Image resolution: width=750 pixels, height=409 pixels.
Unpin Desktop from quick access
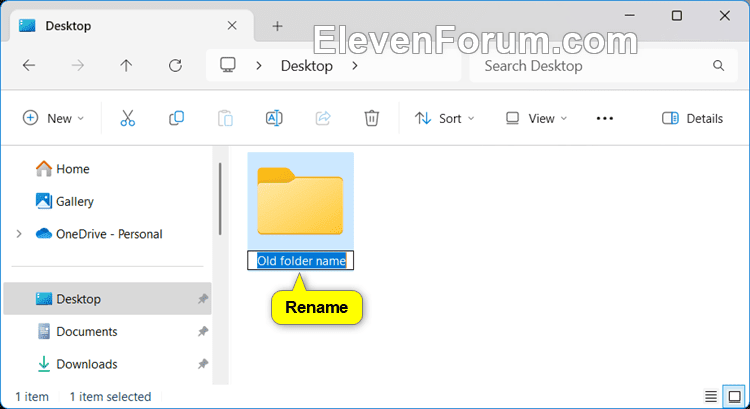[203, 299]
